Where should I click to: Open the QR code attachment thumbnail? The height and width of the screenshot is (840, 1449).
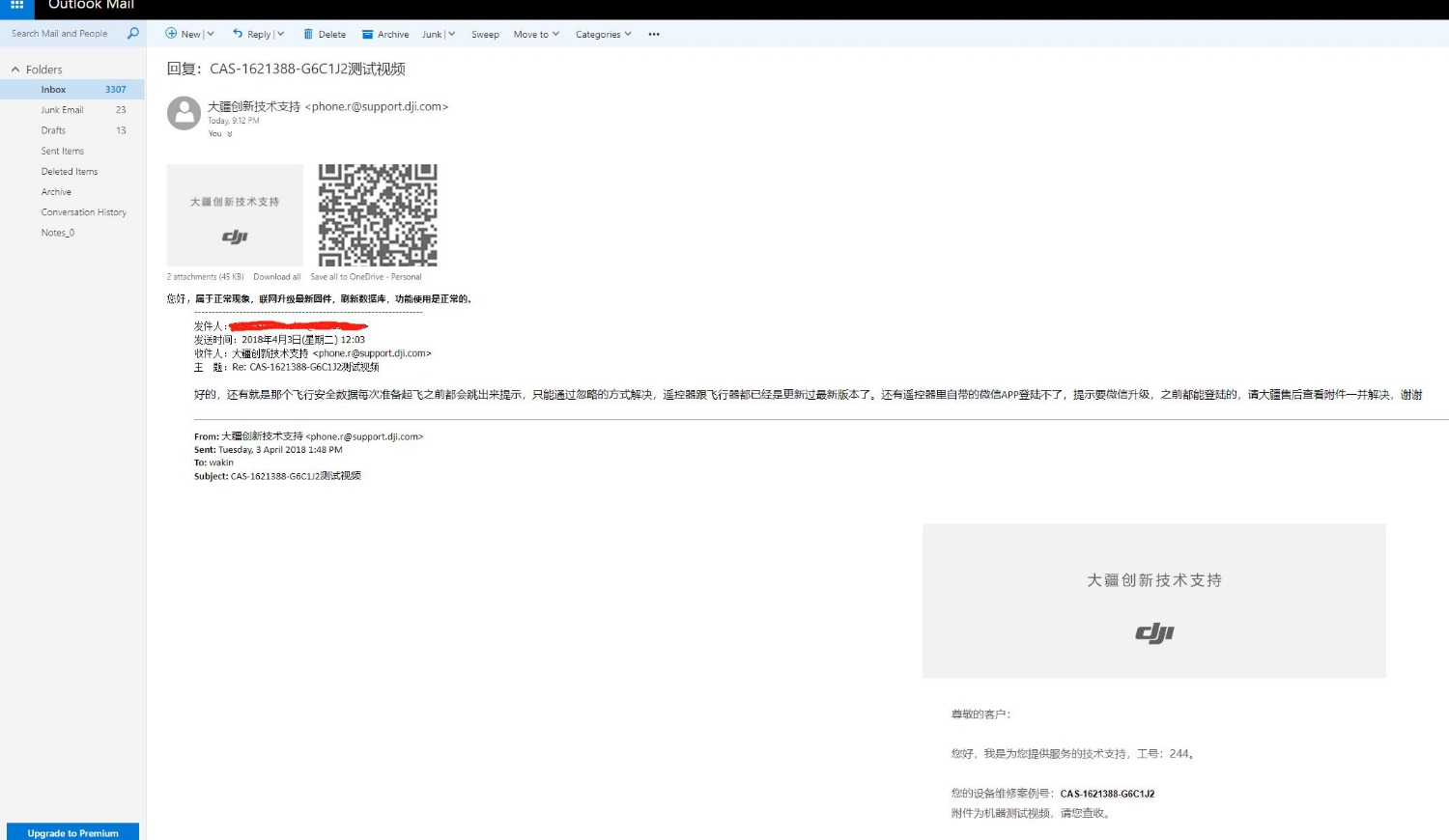coord(378,214)
